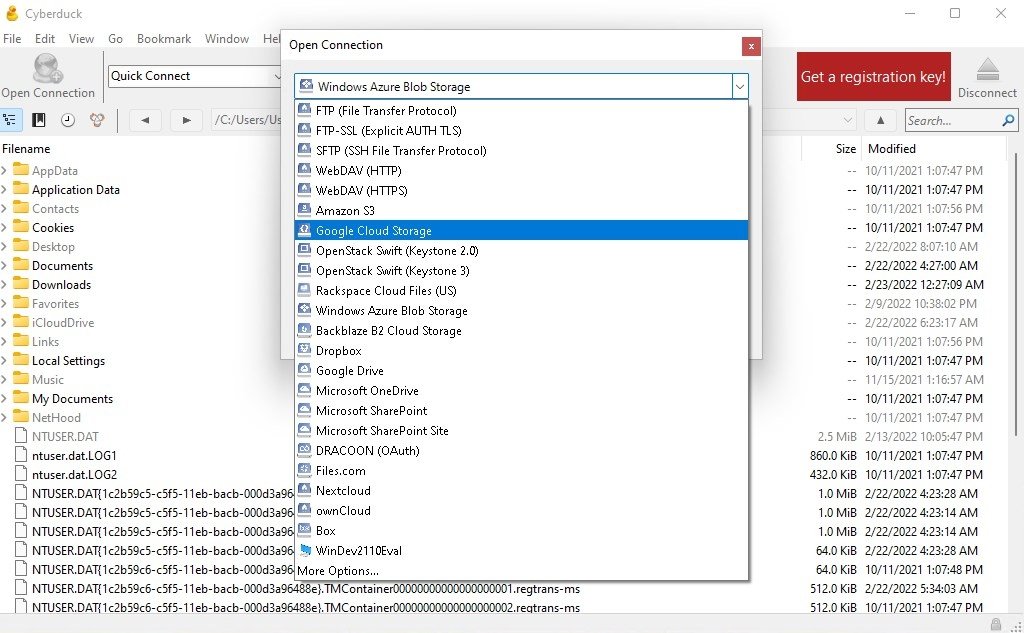Screen dimensions: 1024x633
Task: Open the Bookmarks view icon
Action: tap(39, 120)
